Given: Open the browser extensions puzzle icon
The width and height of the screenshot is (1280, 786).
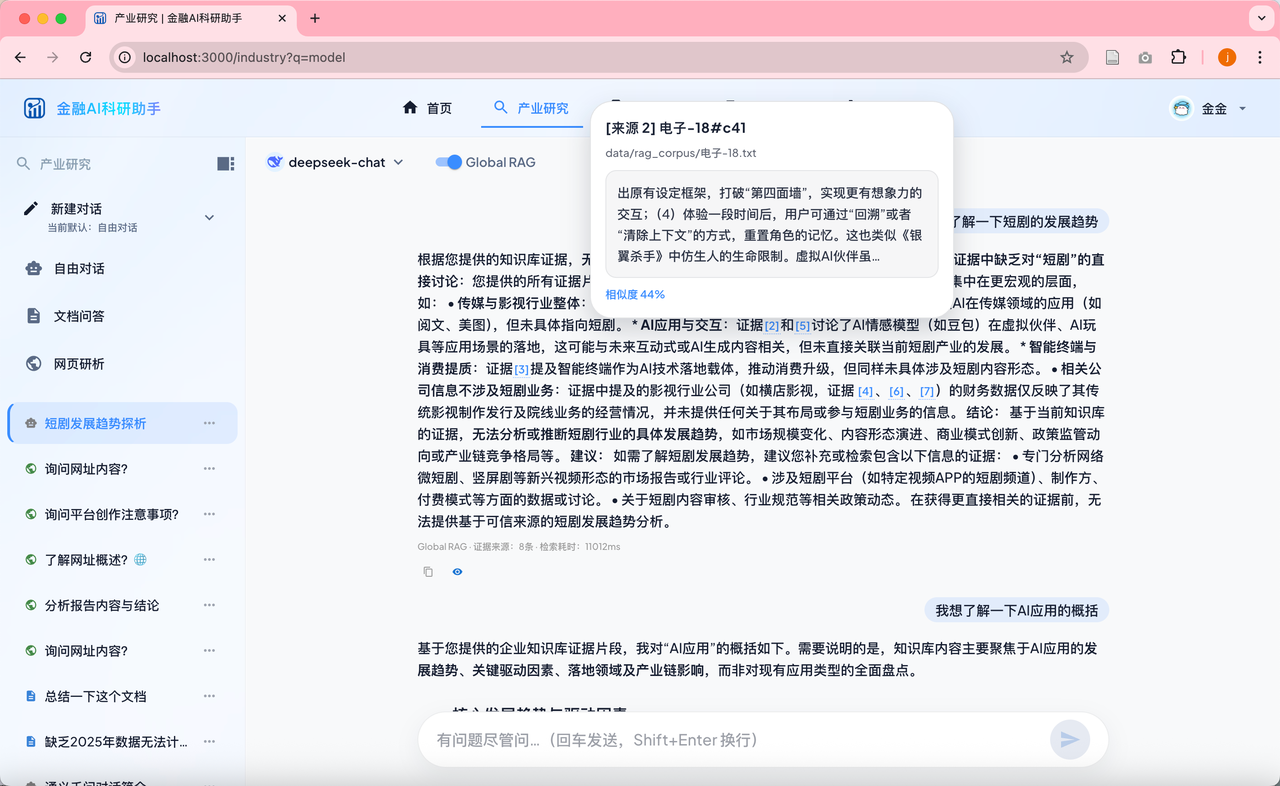Looking at the screenshot, I should 1178,57.
